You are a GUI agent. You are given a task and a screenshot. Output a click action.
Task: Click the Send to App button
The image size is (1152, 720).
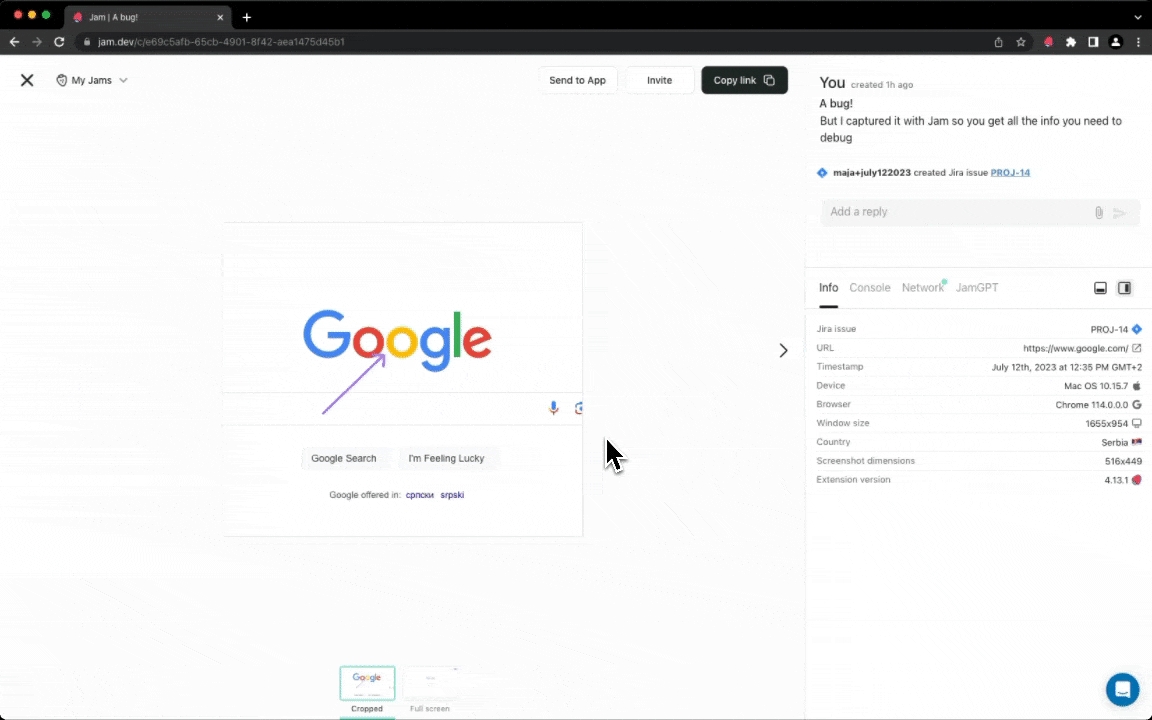577,80
